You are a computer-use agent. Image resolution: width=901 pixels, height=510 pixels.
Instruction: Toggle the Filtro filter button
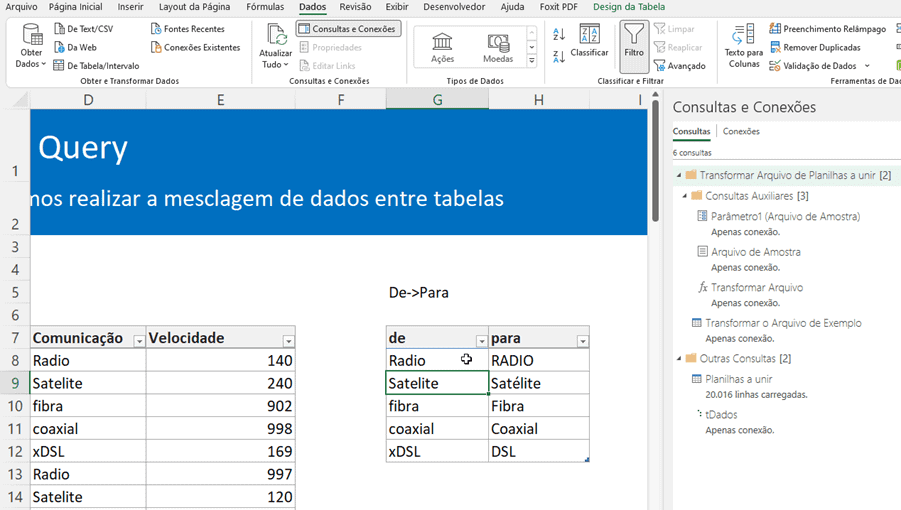(x=634, y=46)
